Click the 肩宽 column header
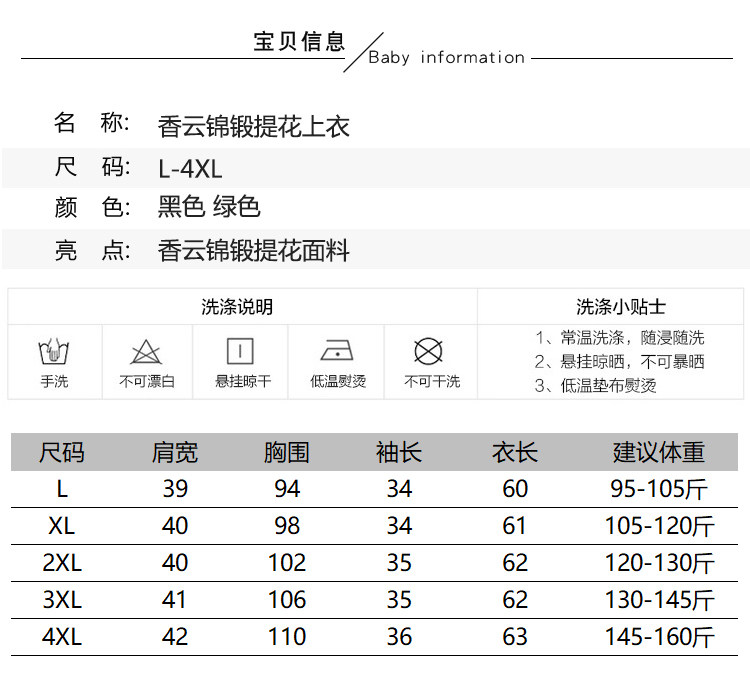The width and height of the screenshot is (750, 679). click(175, 453)
